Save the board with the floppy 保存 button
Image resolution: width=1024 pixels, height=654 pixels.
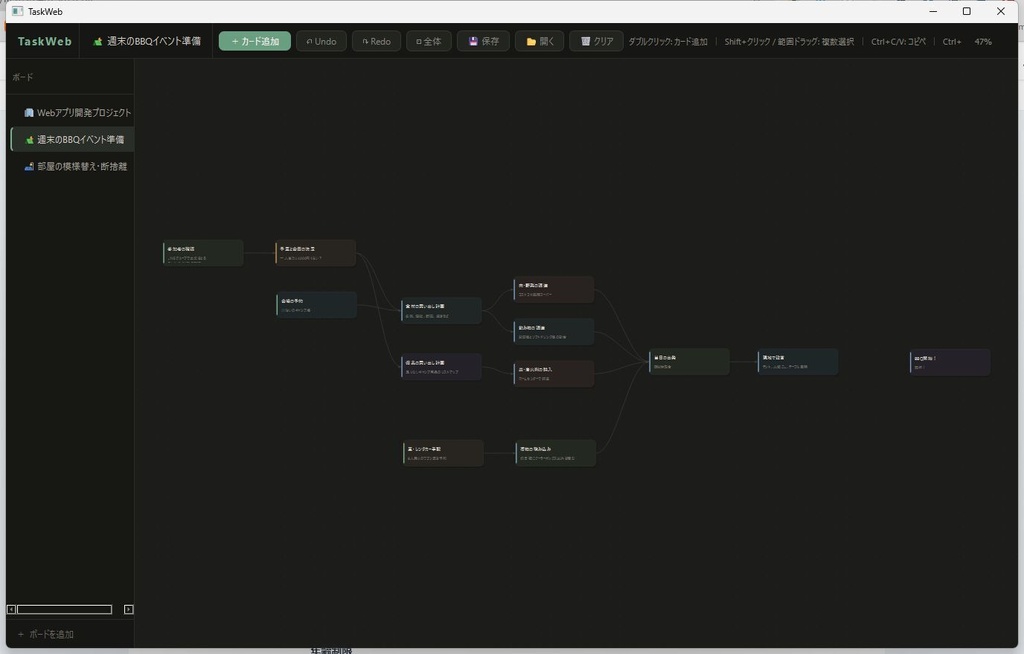point(483,41)
